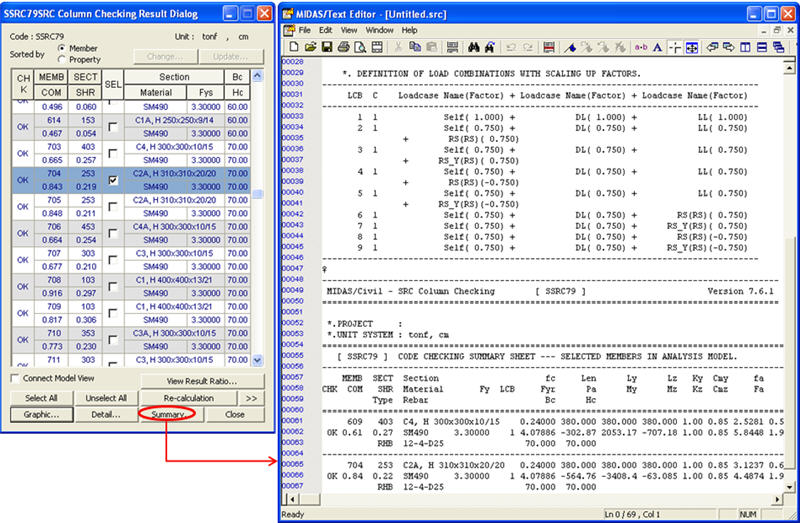Screen dimensions: 800x523
Task: Open the Window menu
Action: [379, 30]
